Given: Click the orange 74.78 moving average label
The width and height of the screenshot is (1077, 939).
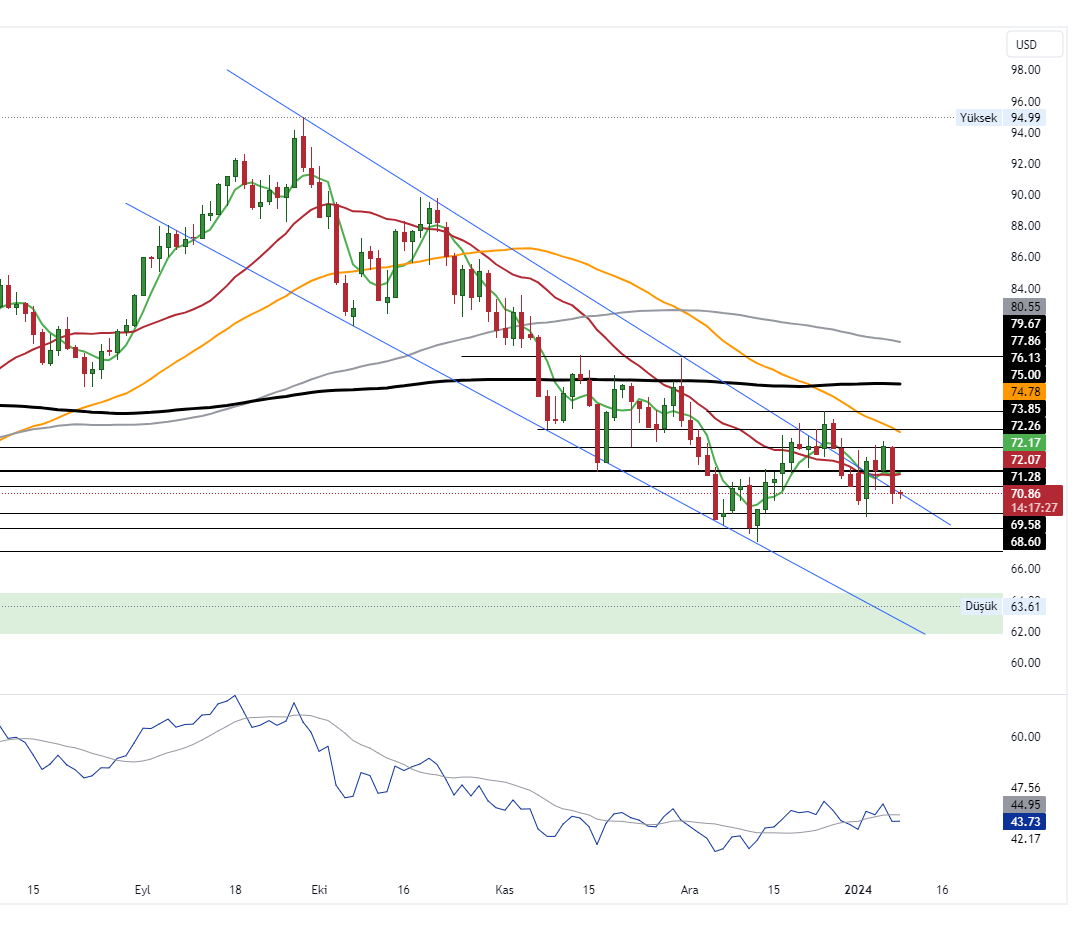Looking at the screenshot, I should coord(1027,391).
